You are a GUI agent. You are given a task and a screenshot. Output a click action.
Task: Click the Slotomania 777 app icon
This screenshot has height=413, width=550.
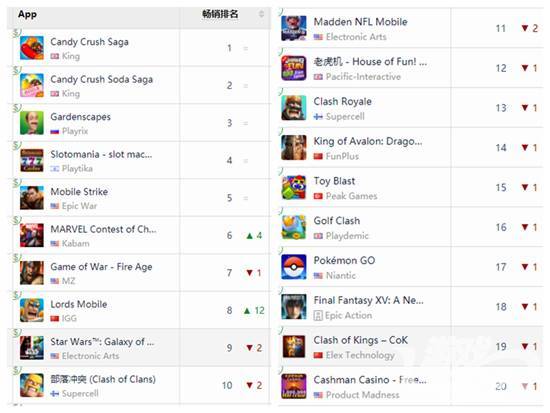tap(32, 160)
